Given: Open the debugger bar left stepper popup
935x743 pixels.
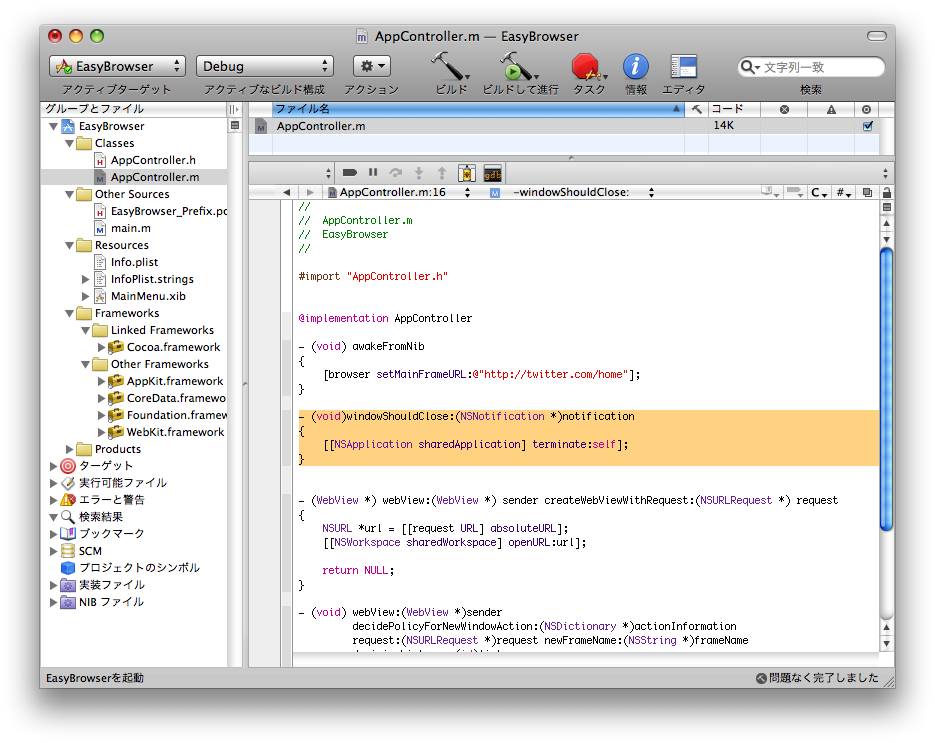Looking at the screenshot, I should point(328,174).
